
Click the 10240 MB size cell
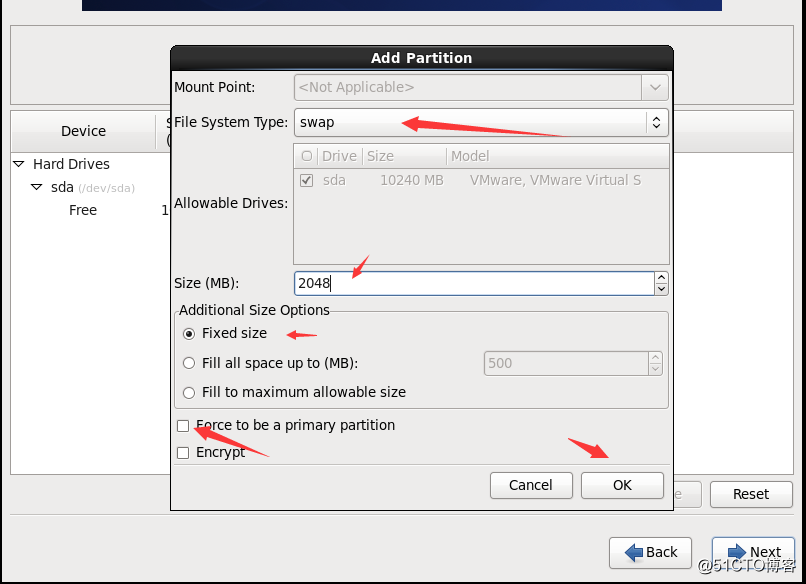tap(412, 180)
